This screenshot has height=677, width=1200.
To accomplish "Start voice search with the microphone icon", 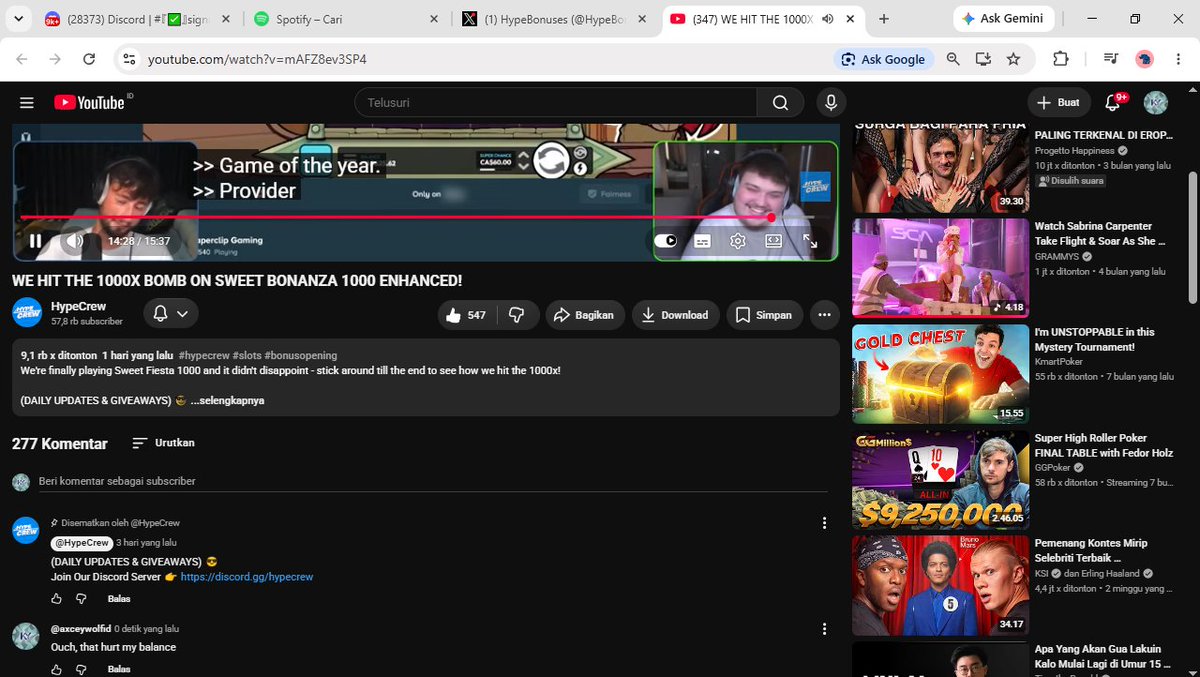I will point(830,102).
